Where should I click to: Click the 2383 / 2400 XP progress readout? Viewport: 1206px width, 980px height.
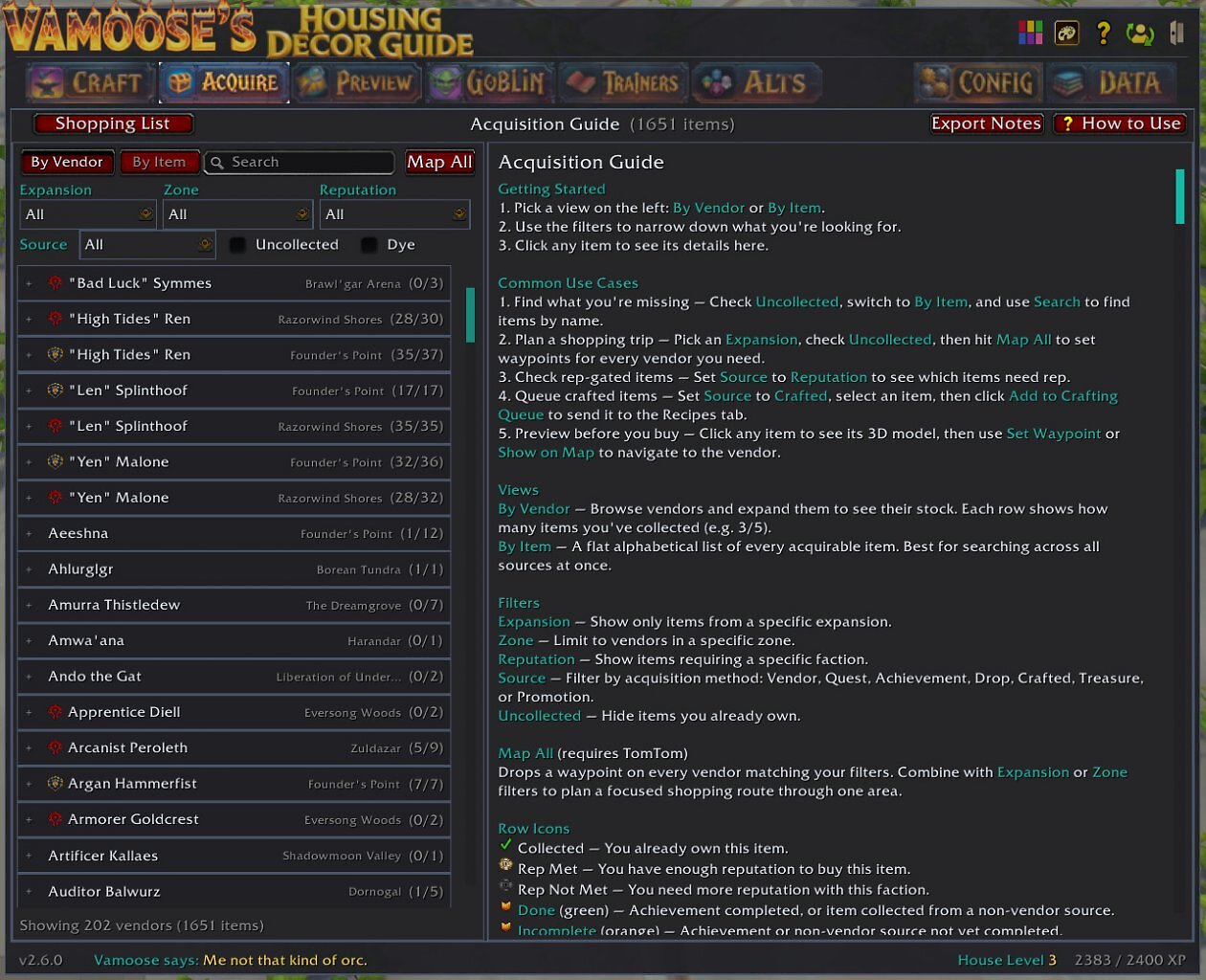(1129, 960)
